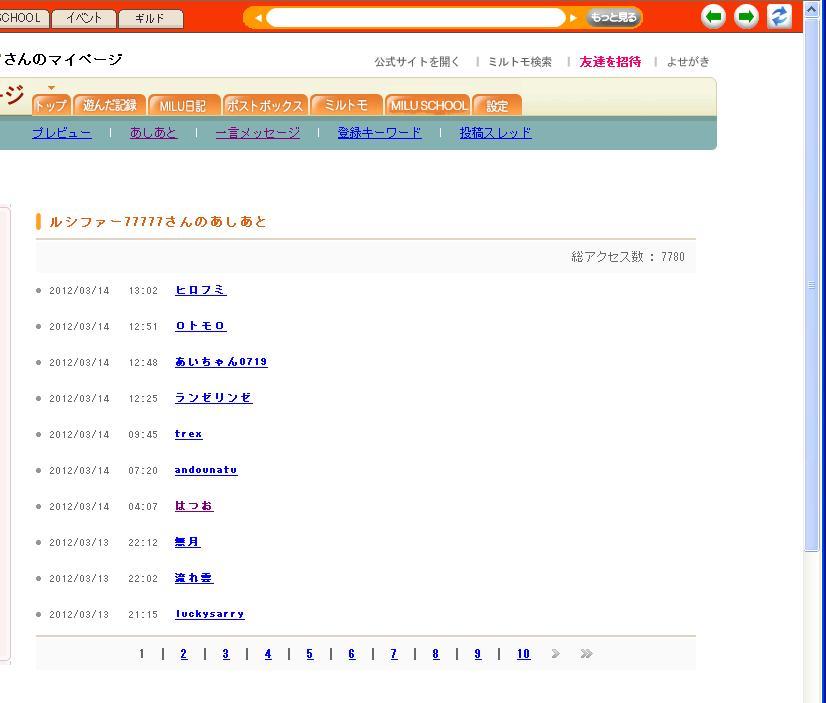Select the ポストボックス tab

pyautogui.click(x=264, y=105)
